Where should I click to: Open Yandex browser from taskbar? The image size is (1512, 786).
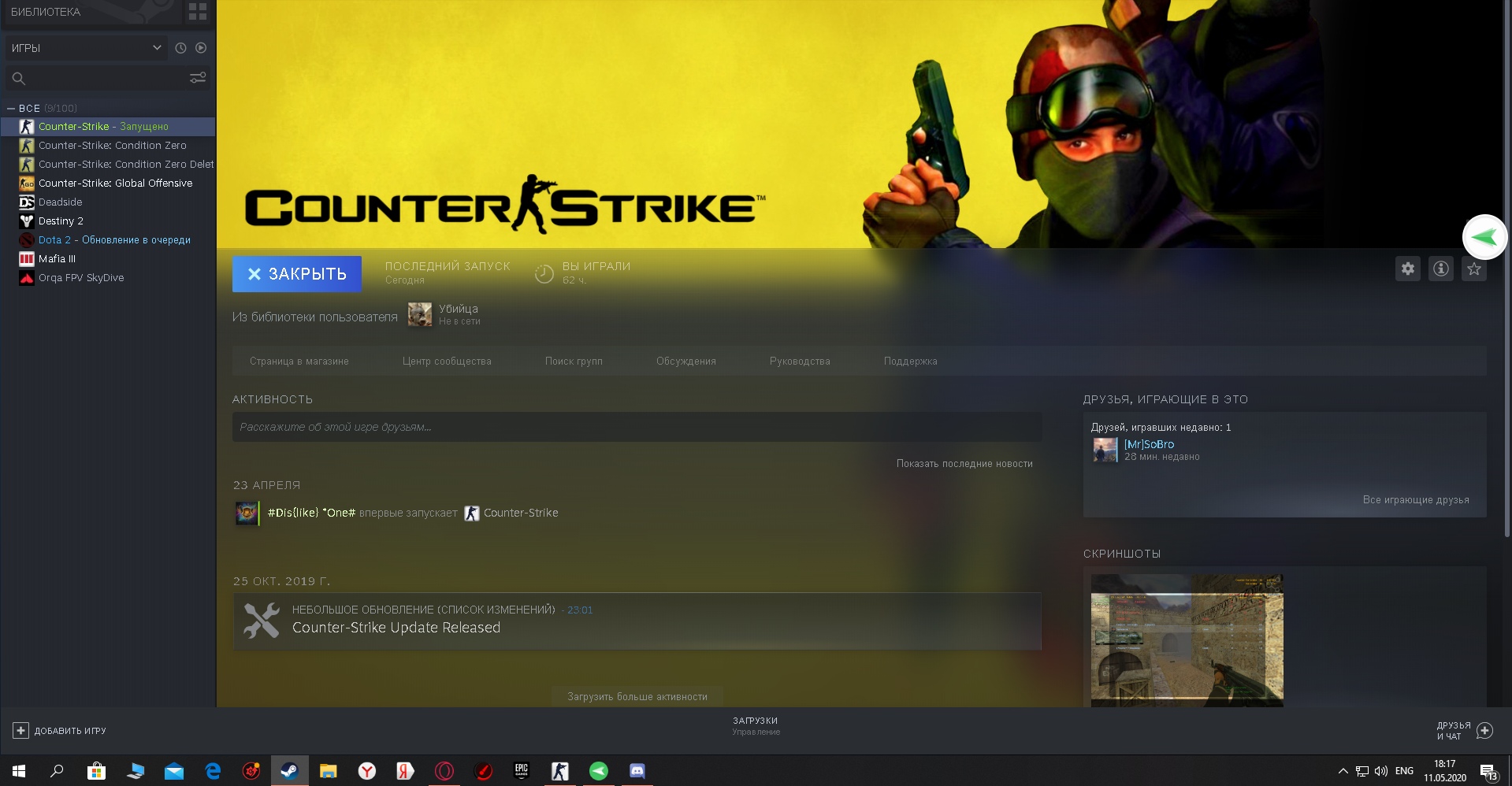click(x=367, y=771)
